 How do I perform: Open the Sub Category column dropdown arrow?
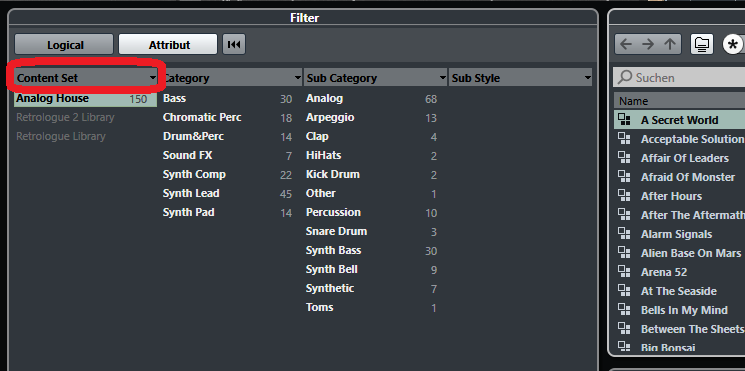[442, 77]
